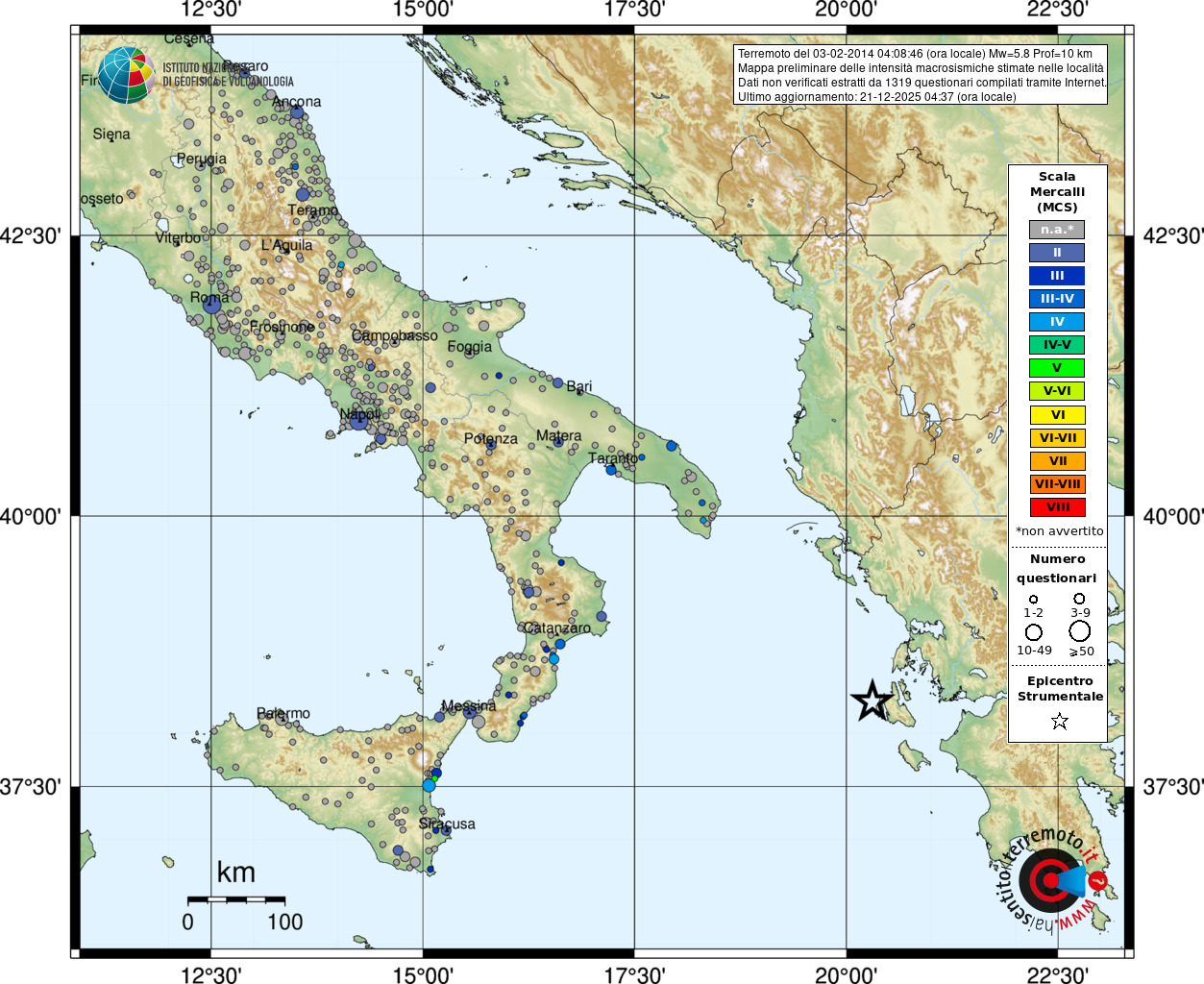Click the L'Aquila city label
This screenshot has height=984, width=1204.
[x=286, y=245]
